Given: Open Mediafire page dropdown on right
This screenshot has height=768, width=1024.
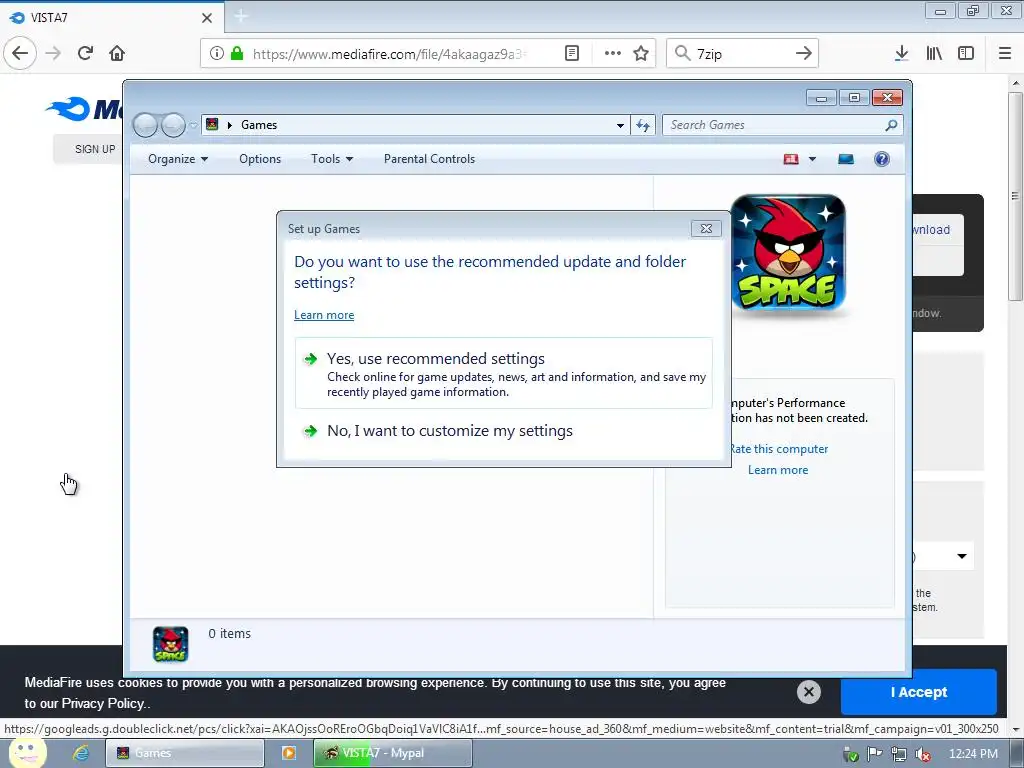Looking at the screenshot, I should (x=962, y=556).
